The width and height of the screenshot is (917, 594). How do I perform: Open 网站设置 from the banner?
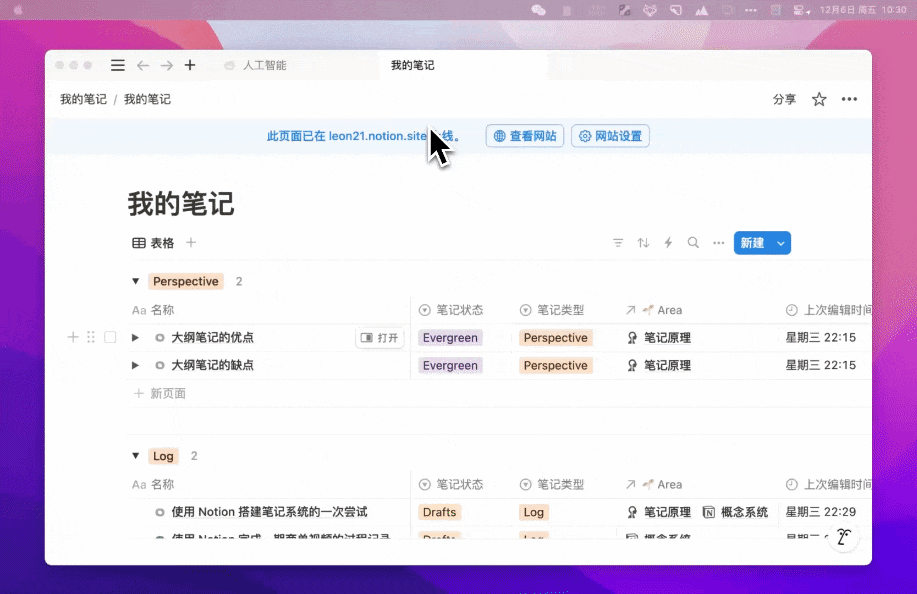(x=610, y=136)
